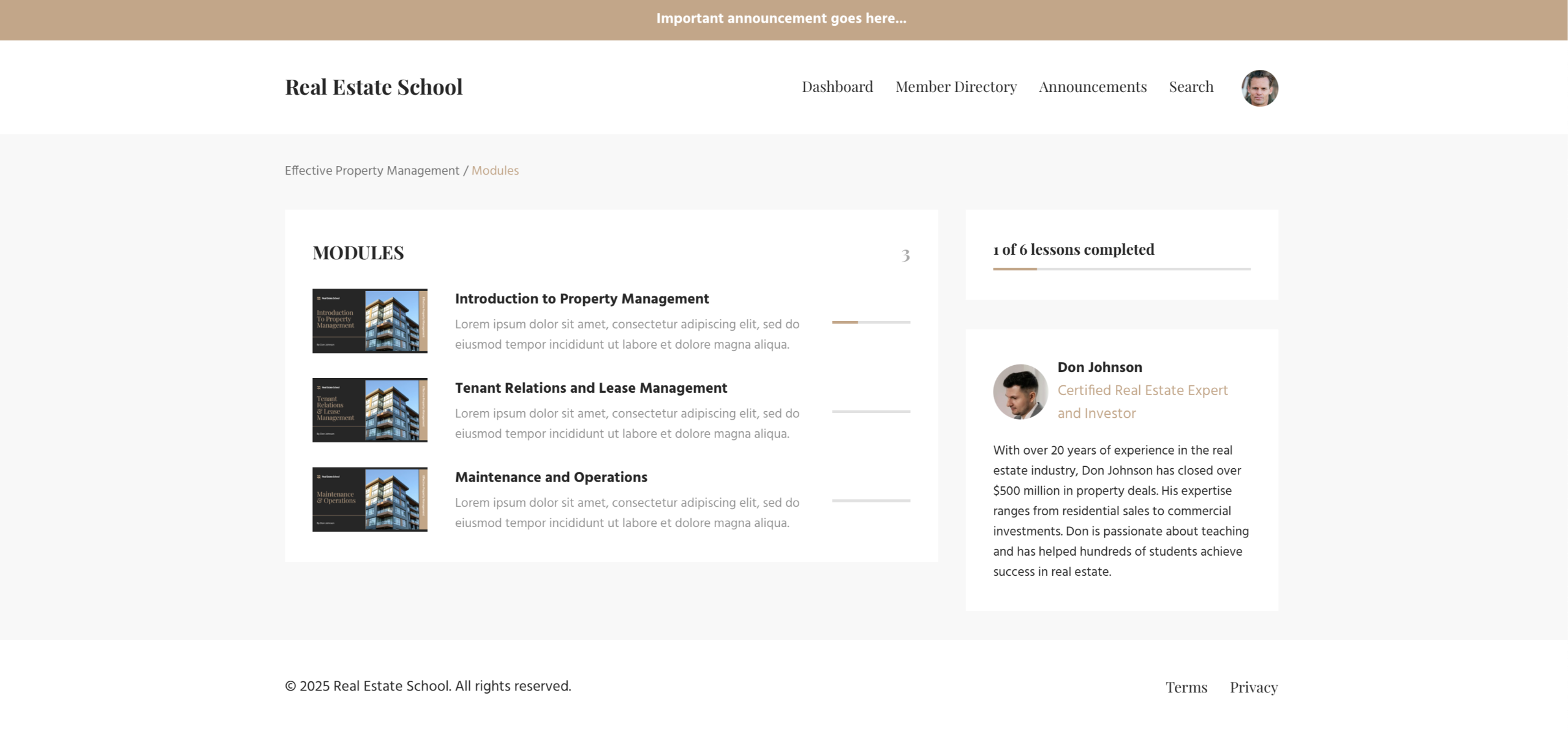Open Introduction to Property Management thumbnail

(369, 320)
